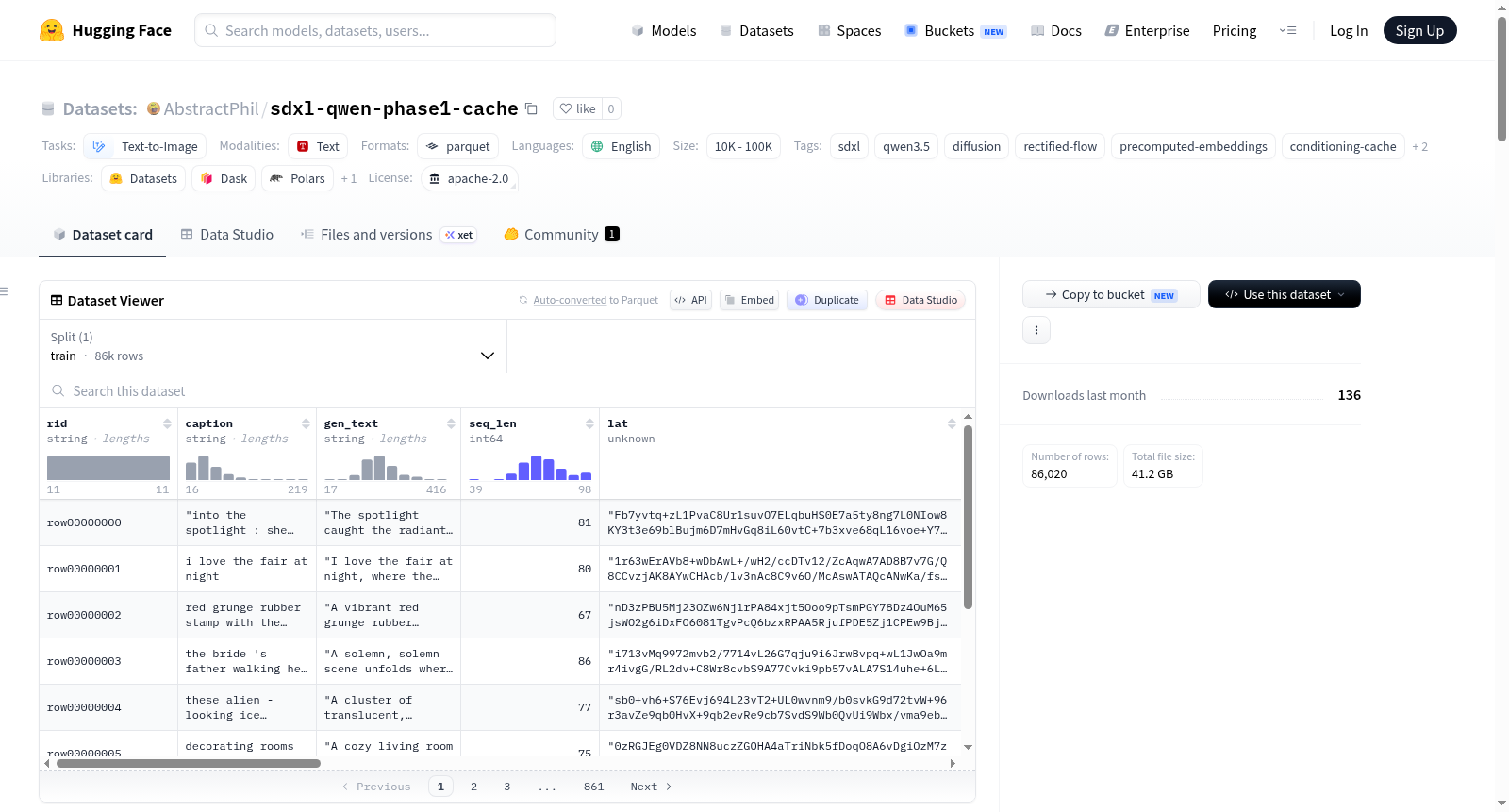This screenshot has width=1509, height=812.
Task: Sort the rid column
Action: pos(167,423)
